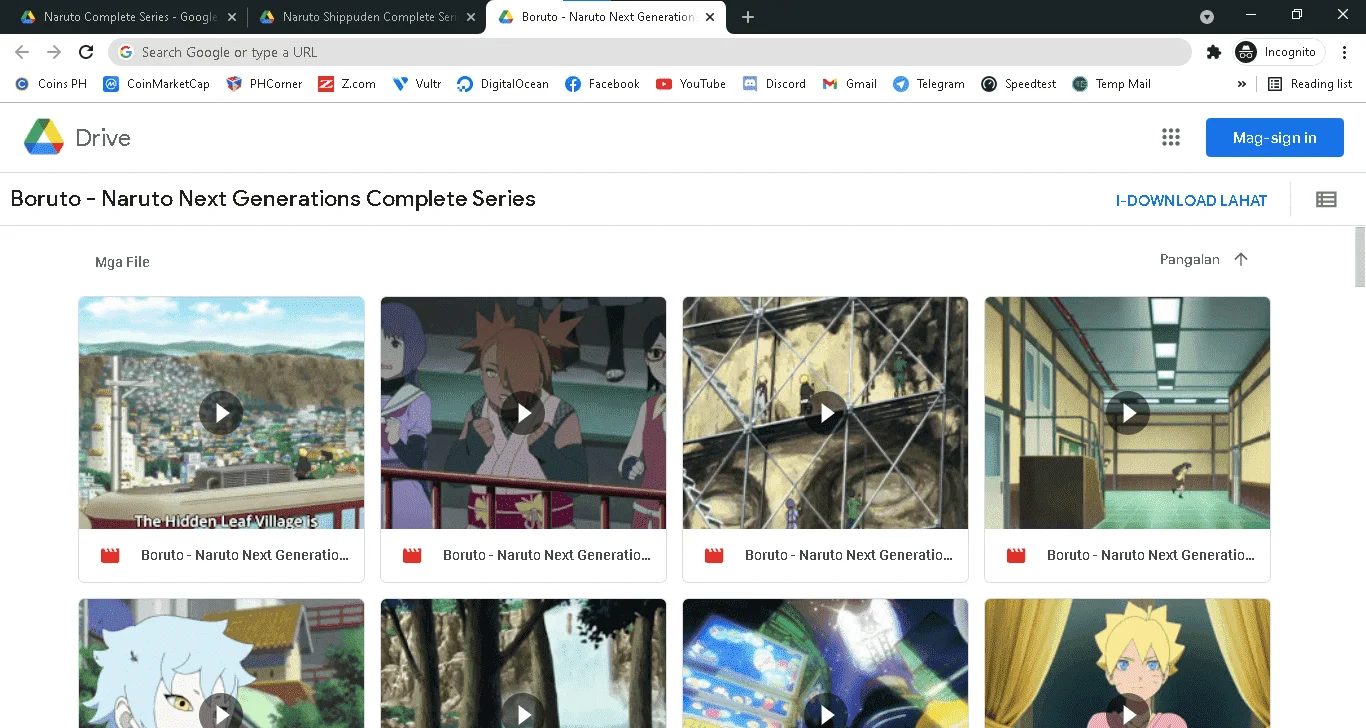The image size is (1366, 728).
Task: Click the Pangalan sort label
Action: pyautogui.click(x=1189, y=259)
